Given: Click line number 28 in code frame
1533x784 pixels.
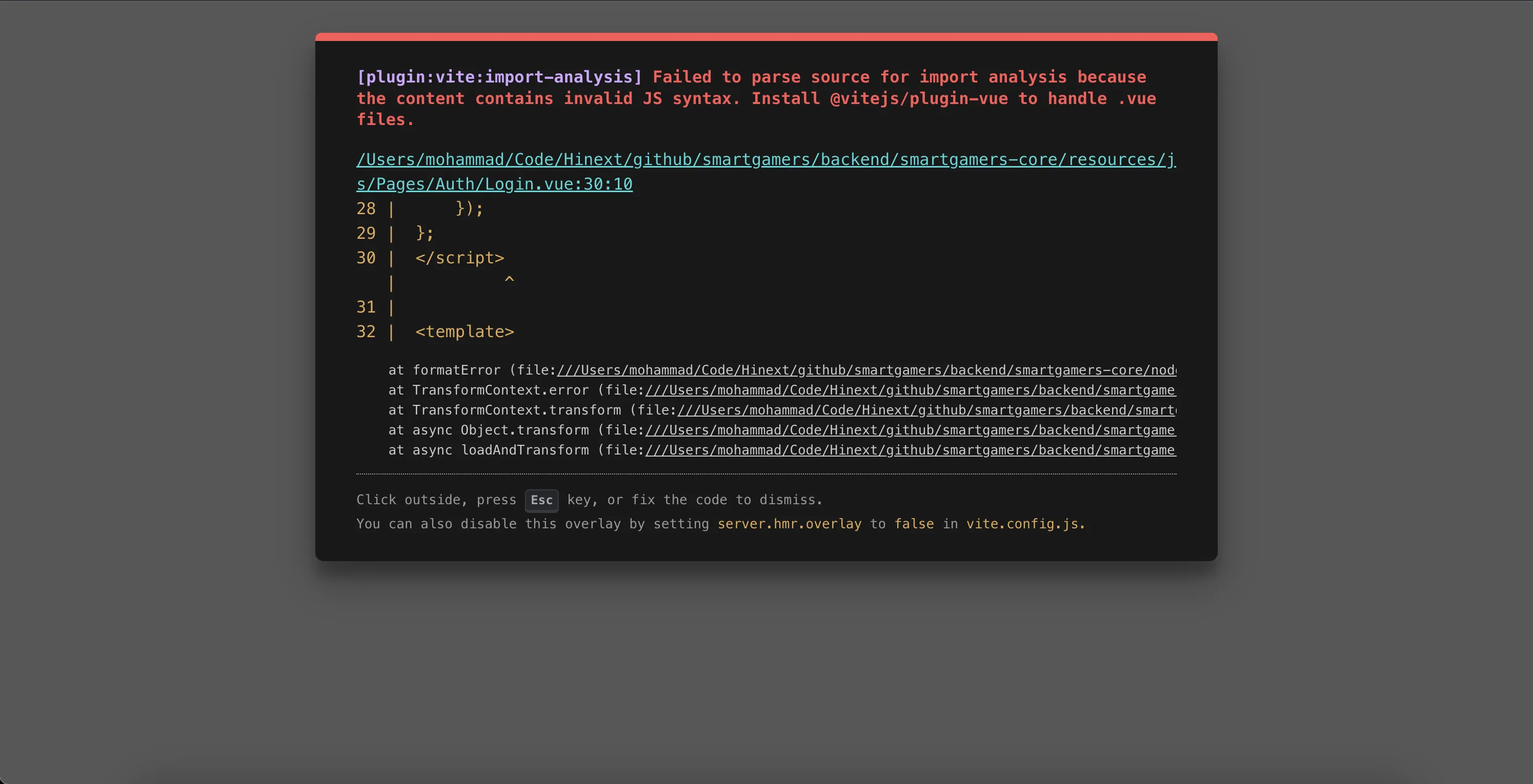Looking at the screenshot, I should coord(366,209).
